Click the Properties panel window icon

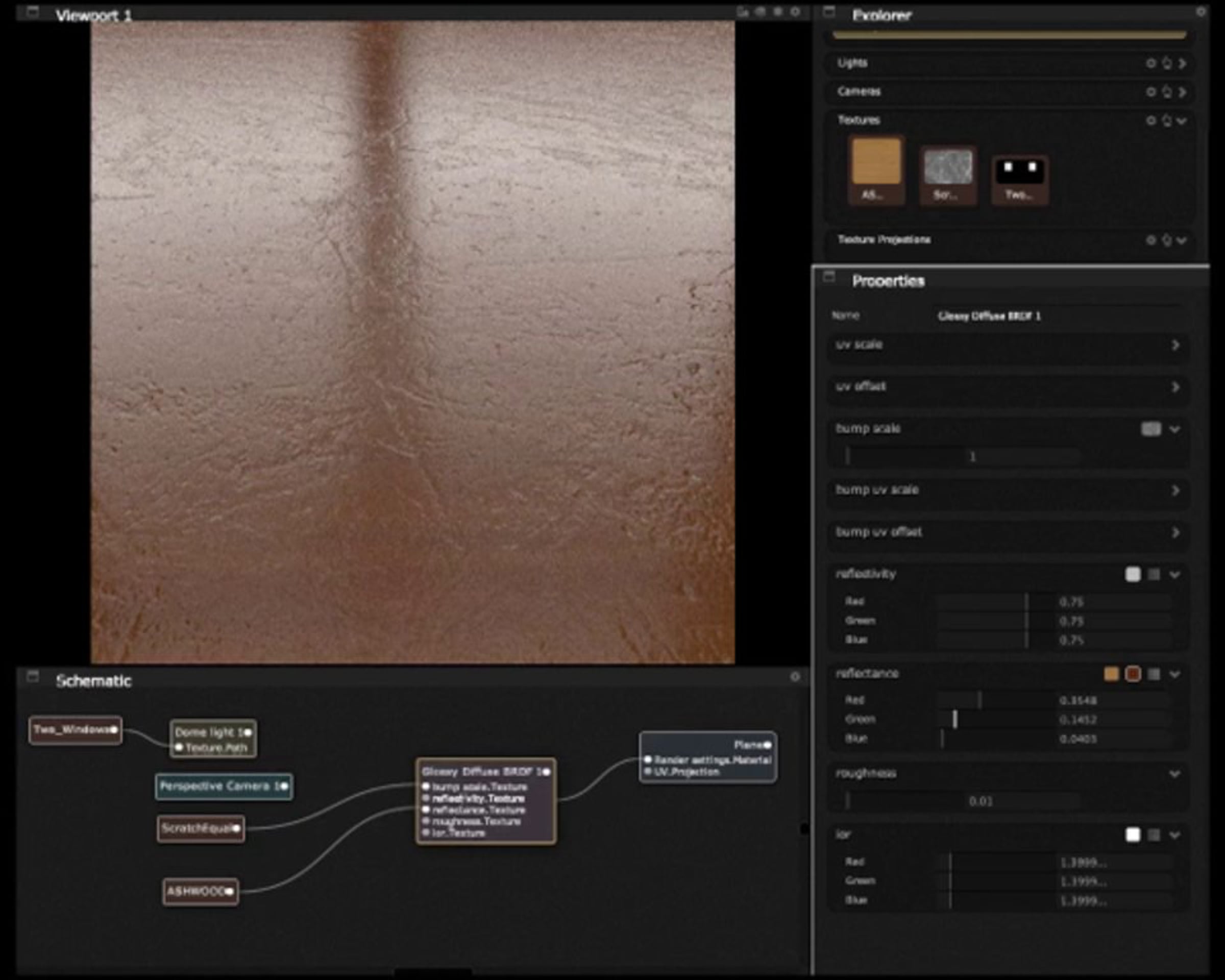[x=829, y=277]
